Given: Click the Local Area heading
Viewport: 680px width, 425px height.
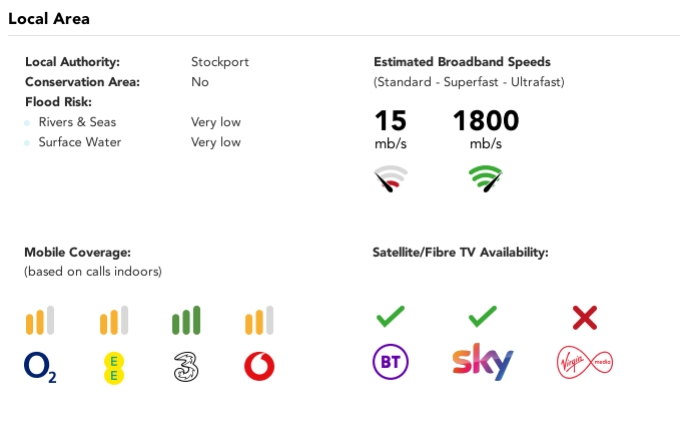Looking at the screenshot, I should click(49, 19).
